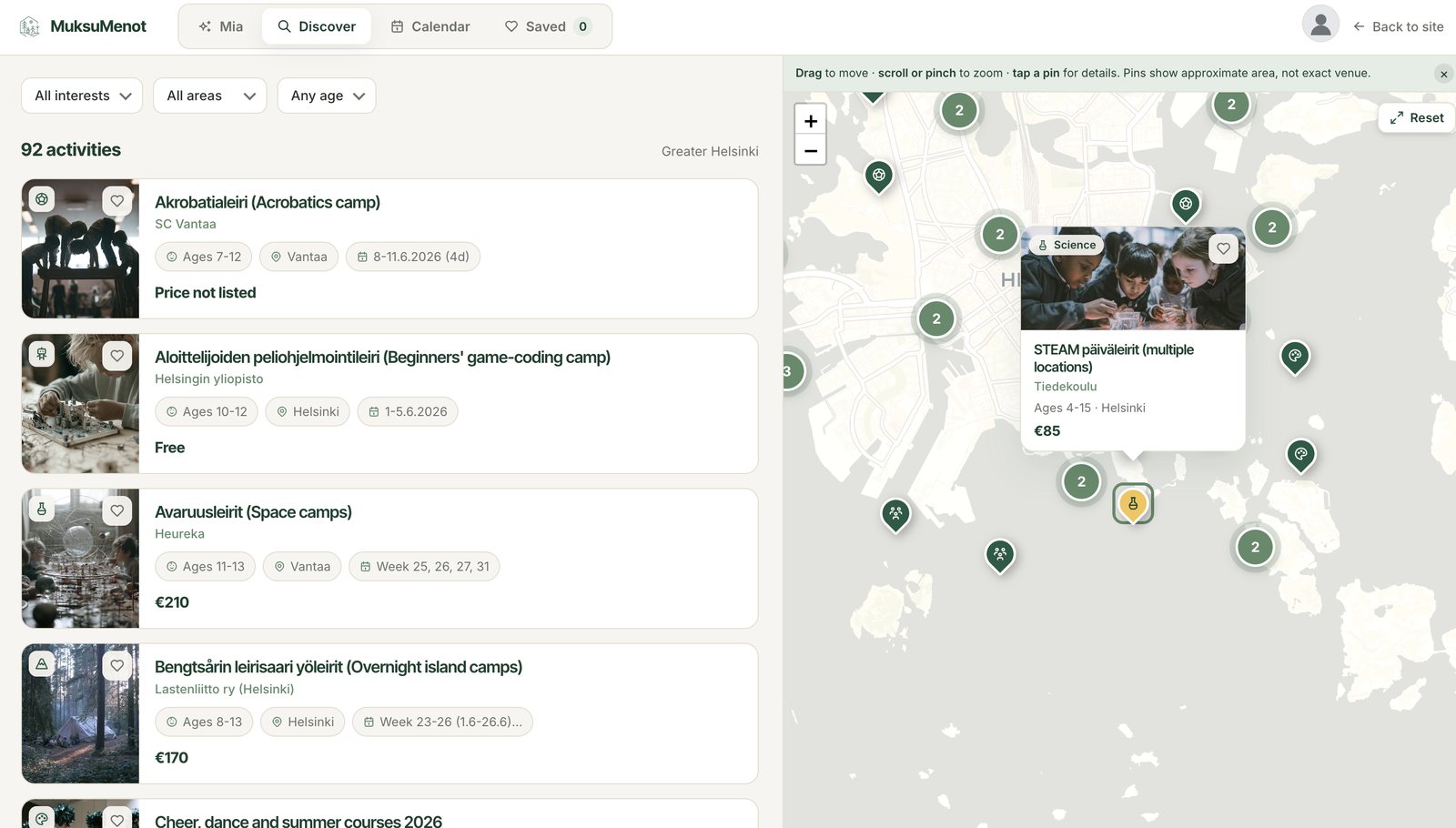This screenshot has width=1456, height=828.
Task: Click Tiedekoulu organizer in popup
Action: [1066, 386]
